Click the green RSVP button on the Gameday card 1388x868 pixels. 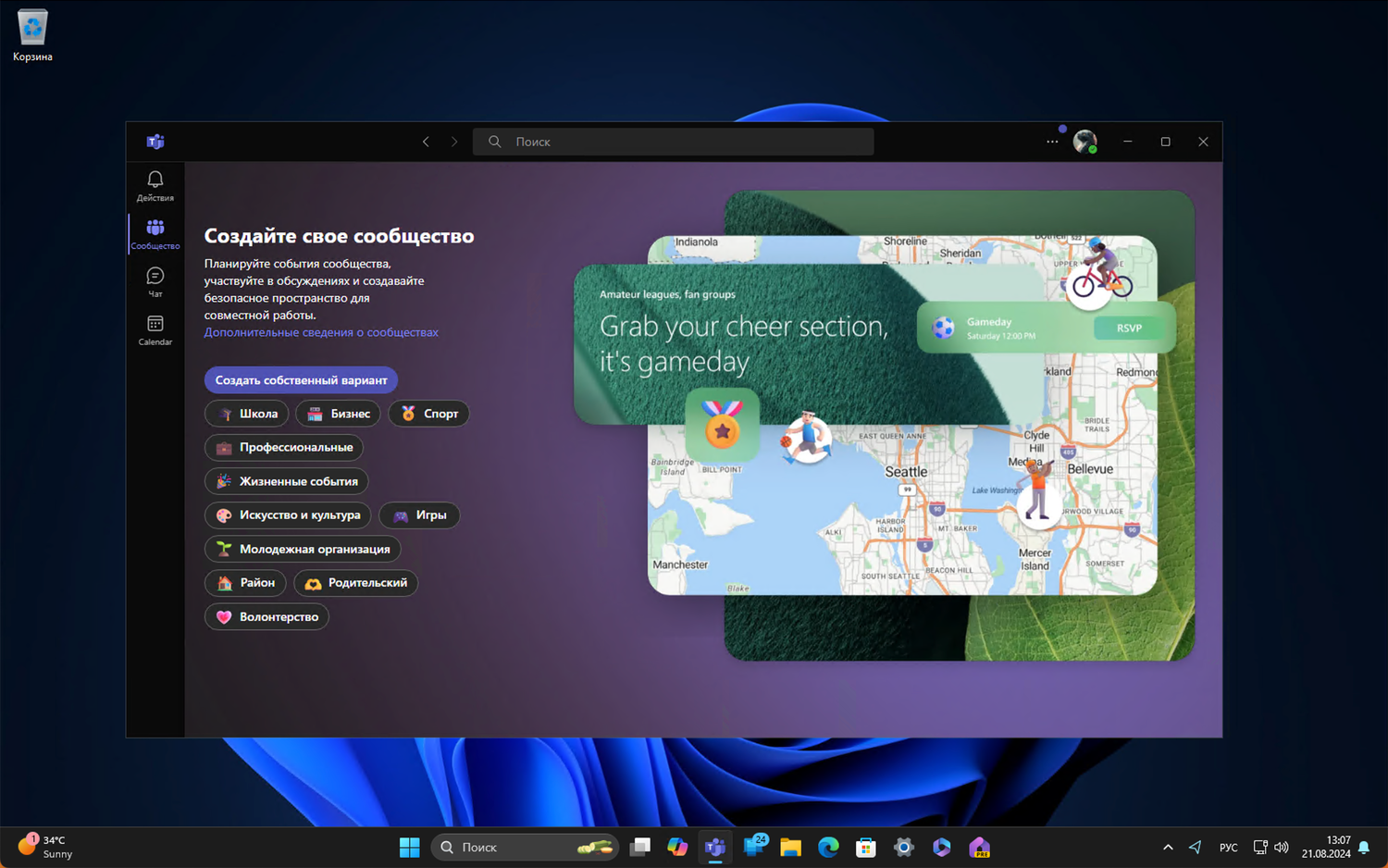1129,329
